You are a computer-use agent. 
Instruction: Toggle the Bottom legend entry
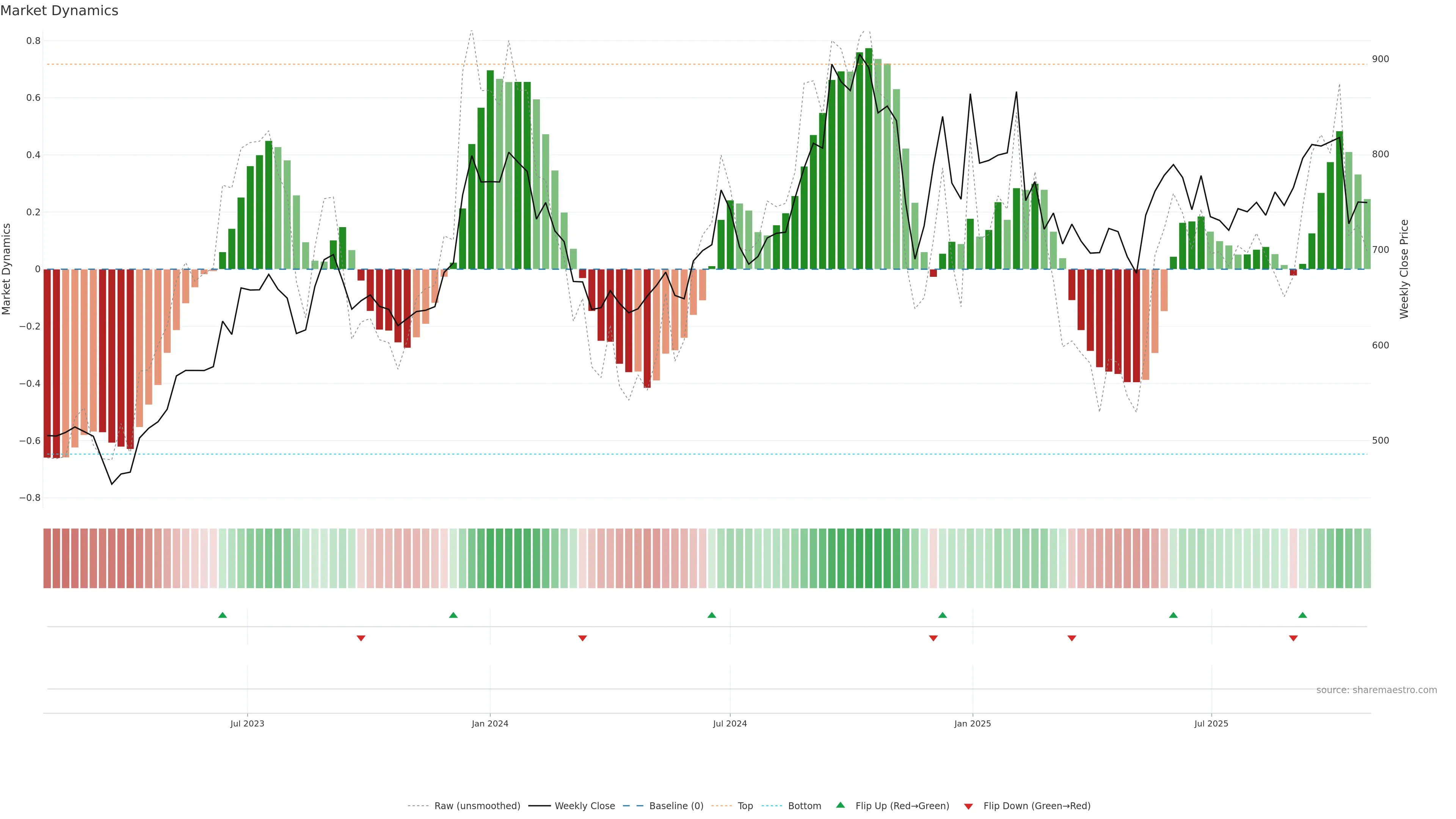click(x=804, y=806)
